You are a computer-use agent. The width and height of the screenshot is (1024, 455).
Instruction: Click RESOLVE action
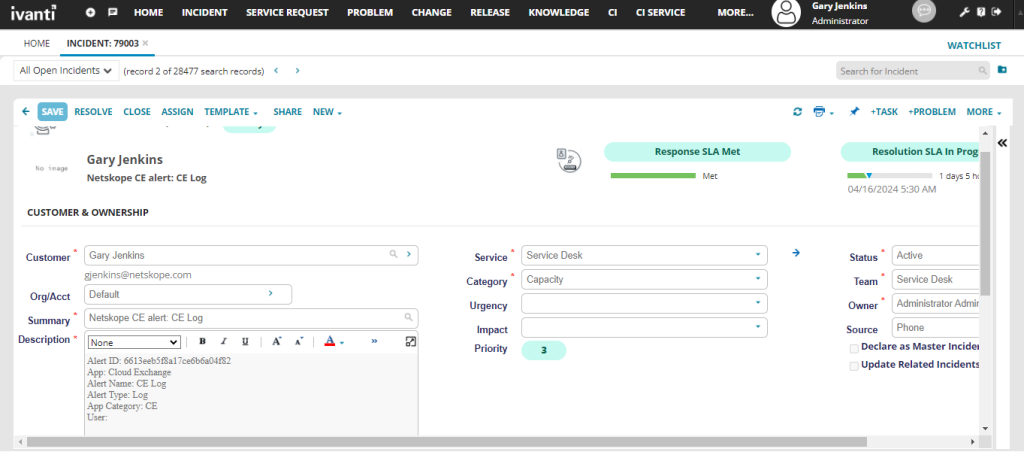coord(93,112)
